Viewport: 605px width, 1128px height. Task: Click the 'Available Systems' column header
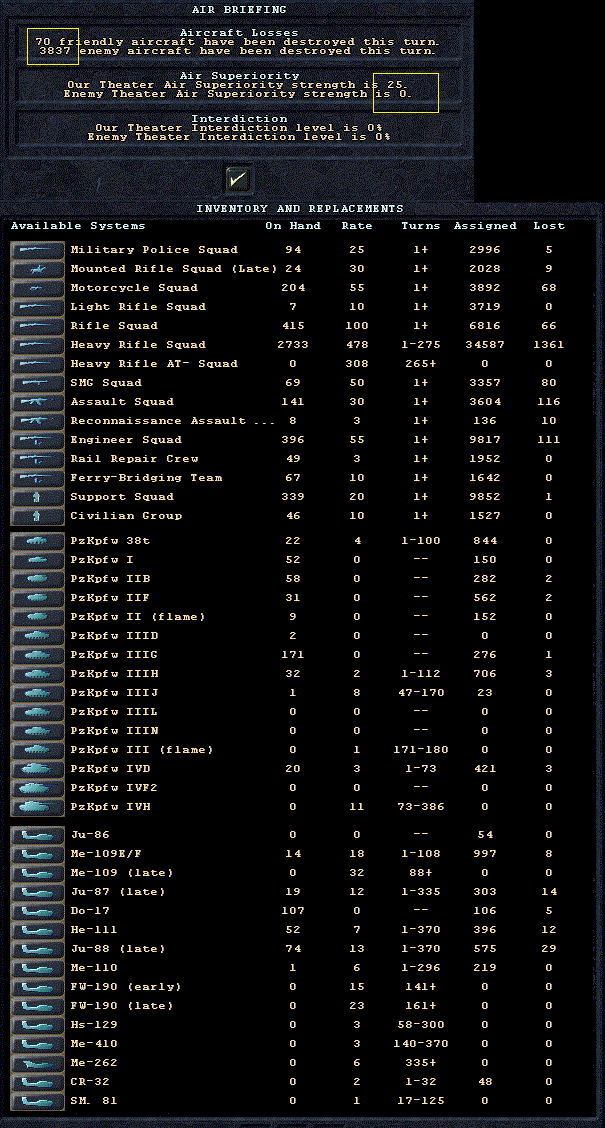(78, 226)
